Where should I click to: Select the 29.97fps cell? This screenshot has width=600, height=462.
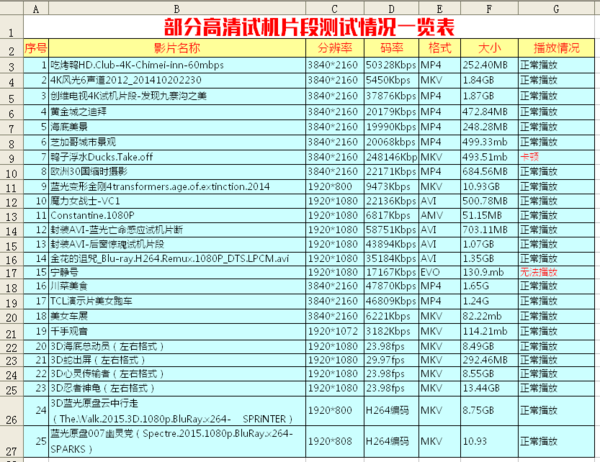tap(391, 361)
